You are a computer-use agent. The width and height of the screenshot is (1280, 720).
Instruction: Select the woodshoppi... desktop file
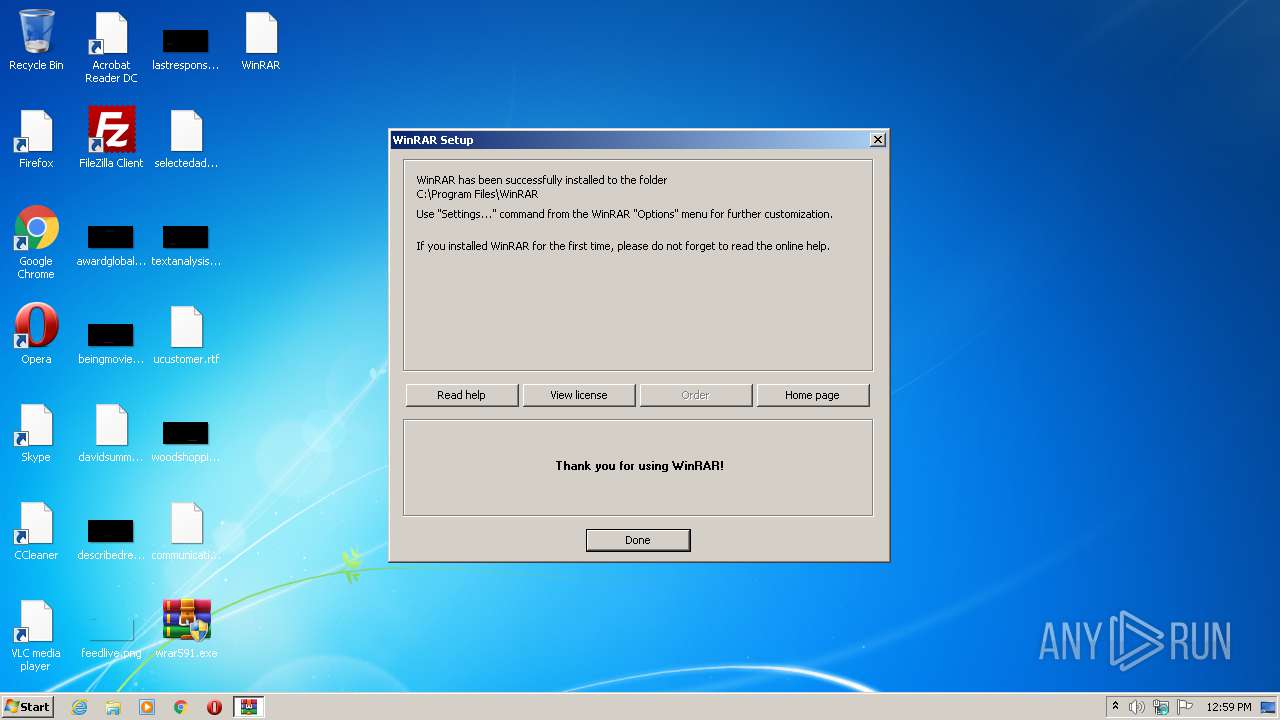(186, 442)
